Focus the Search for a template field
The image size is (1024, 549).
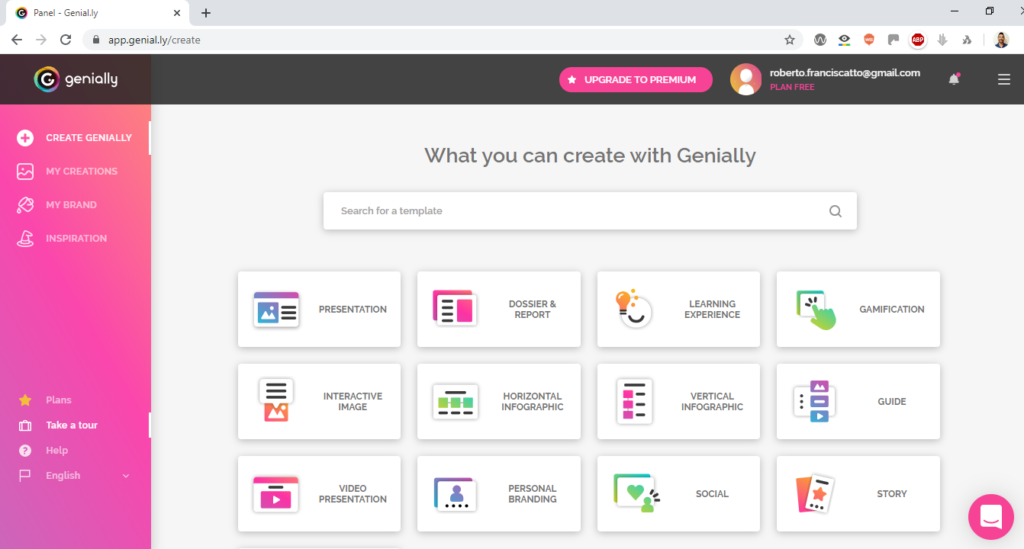tap(590, 211)
